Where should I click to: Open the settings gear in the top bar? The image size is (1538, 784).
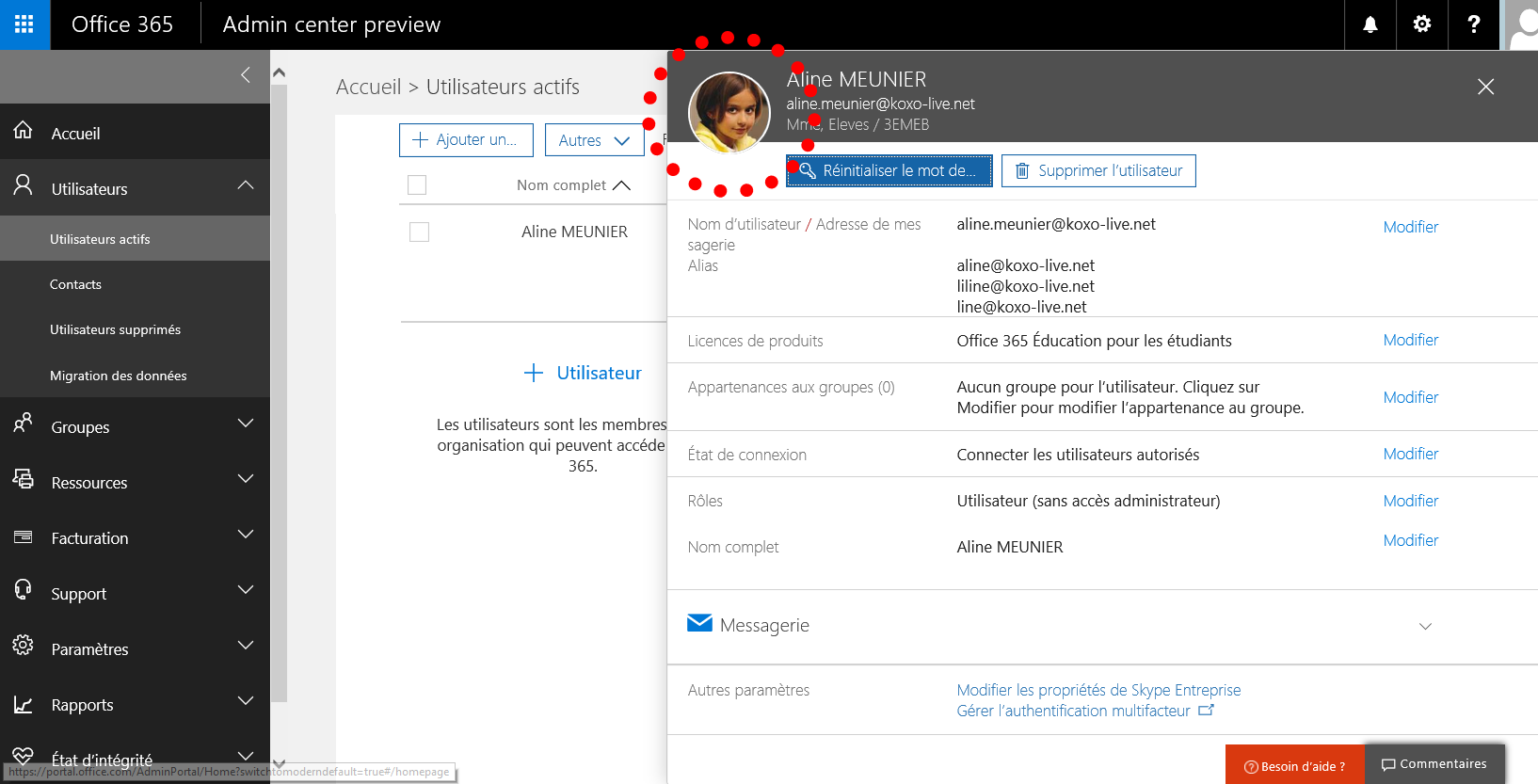[x=1422, y=24]
